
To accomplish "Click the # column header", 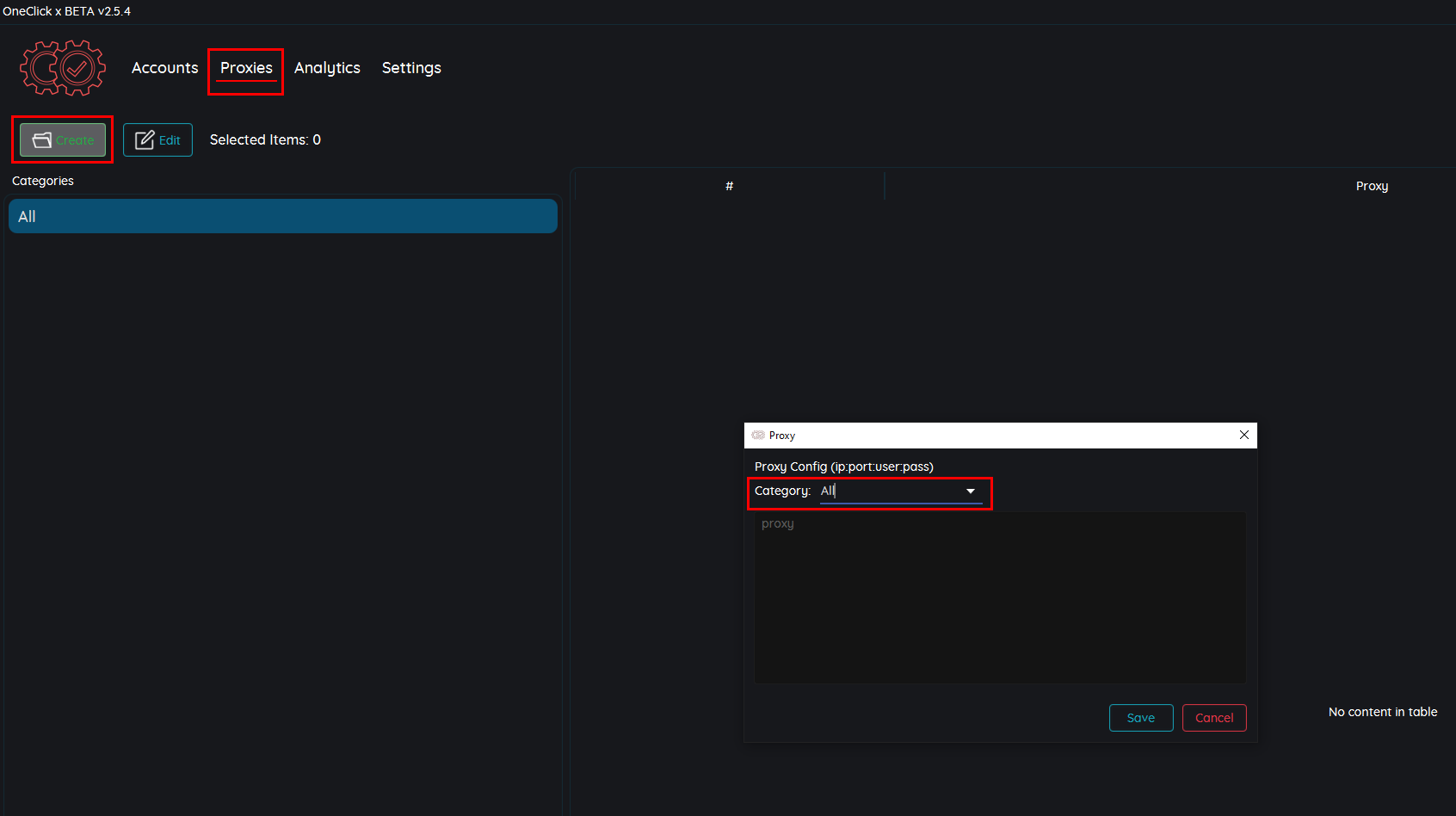I will click(729, 186).
